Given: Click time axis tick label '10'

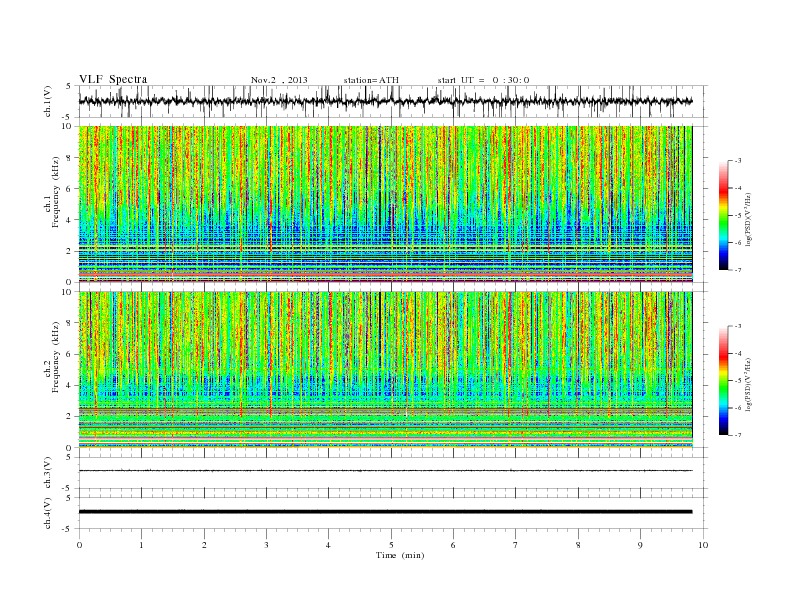Looking at the screenshot, I should click(x=703, y=545).
